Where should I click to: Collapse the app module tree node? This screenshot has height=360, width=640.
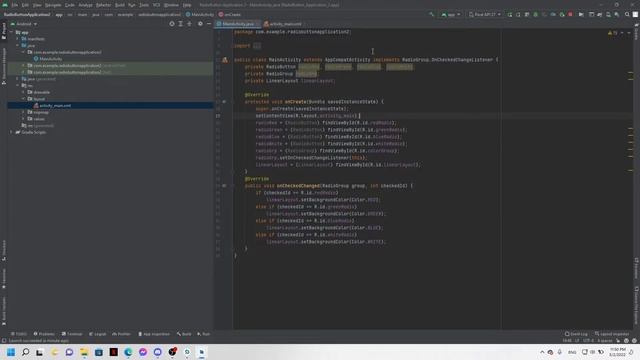click(11, 32)
